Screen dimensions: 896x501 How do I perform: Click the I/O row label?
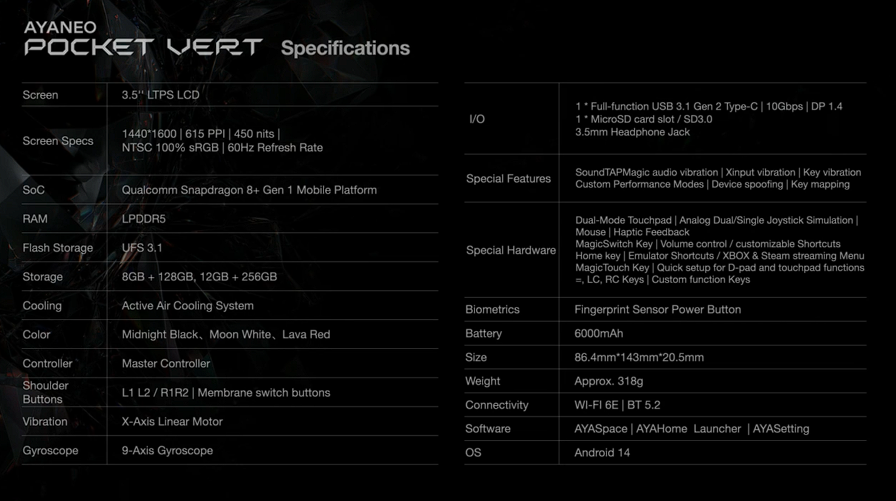pyautogui.click(x=477, y=120)
